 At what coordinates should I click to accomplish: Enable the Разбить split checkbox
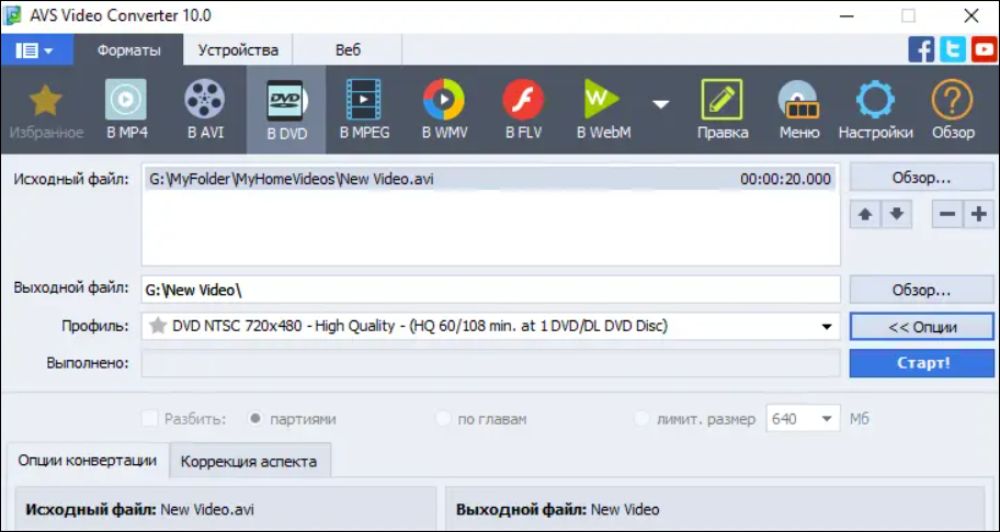150,419
